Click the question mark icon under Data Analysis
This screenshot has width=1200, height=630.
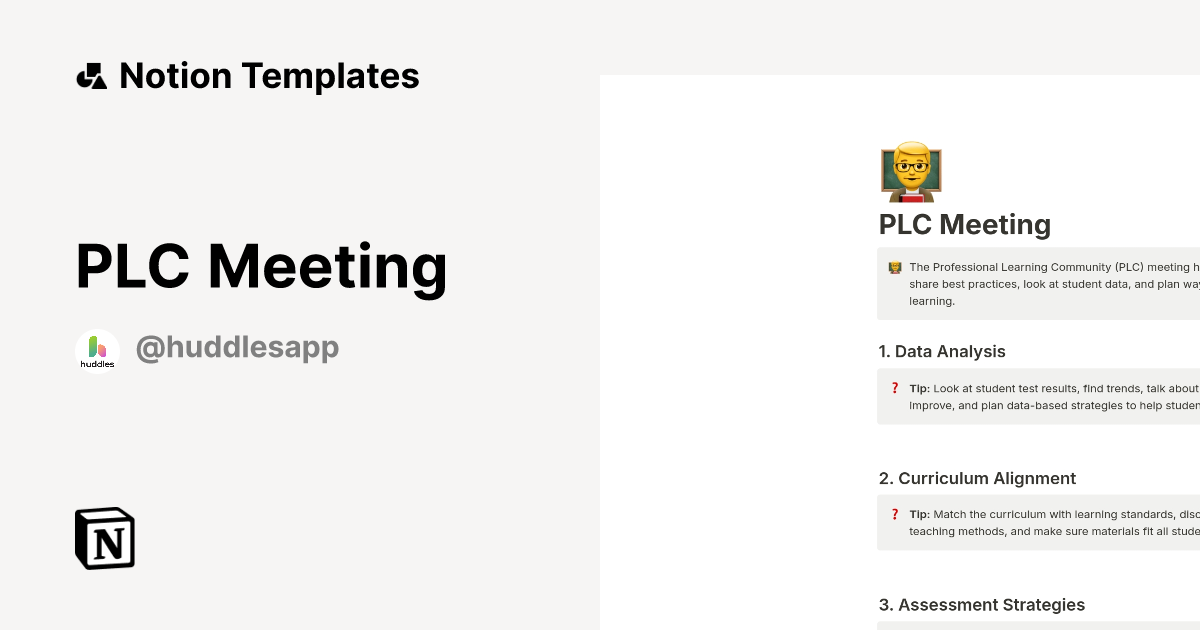tap(895, 388)
